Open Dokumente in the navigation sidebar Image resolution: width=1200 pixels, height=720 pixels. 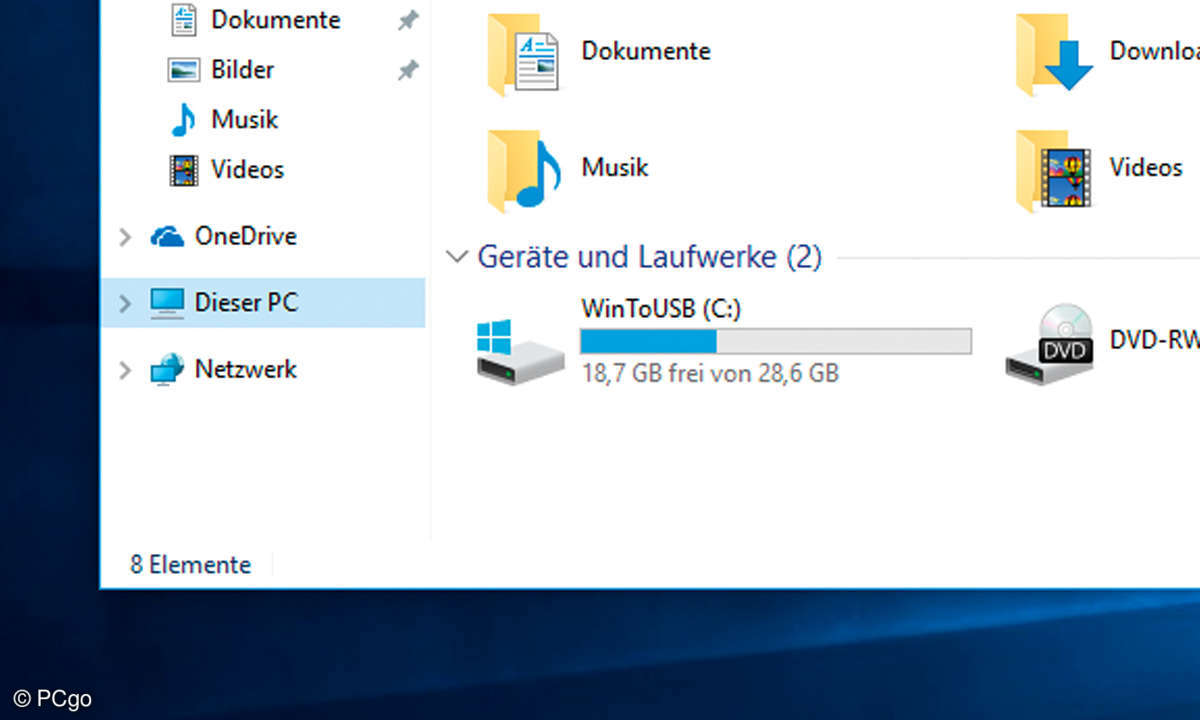[275, 19]
